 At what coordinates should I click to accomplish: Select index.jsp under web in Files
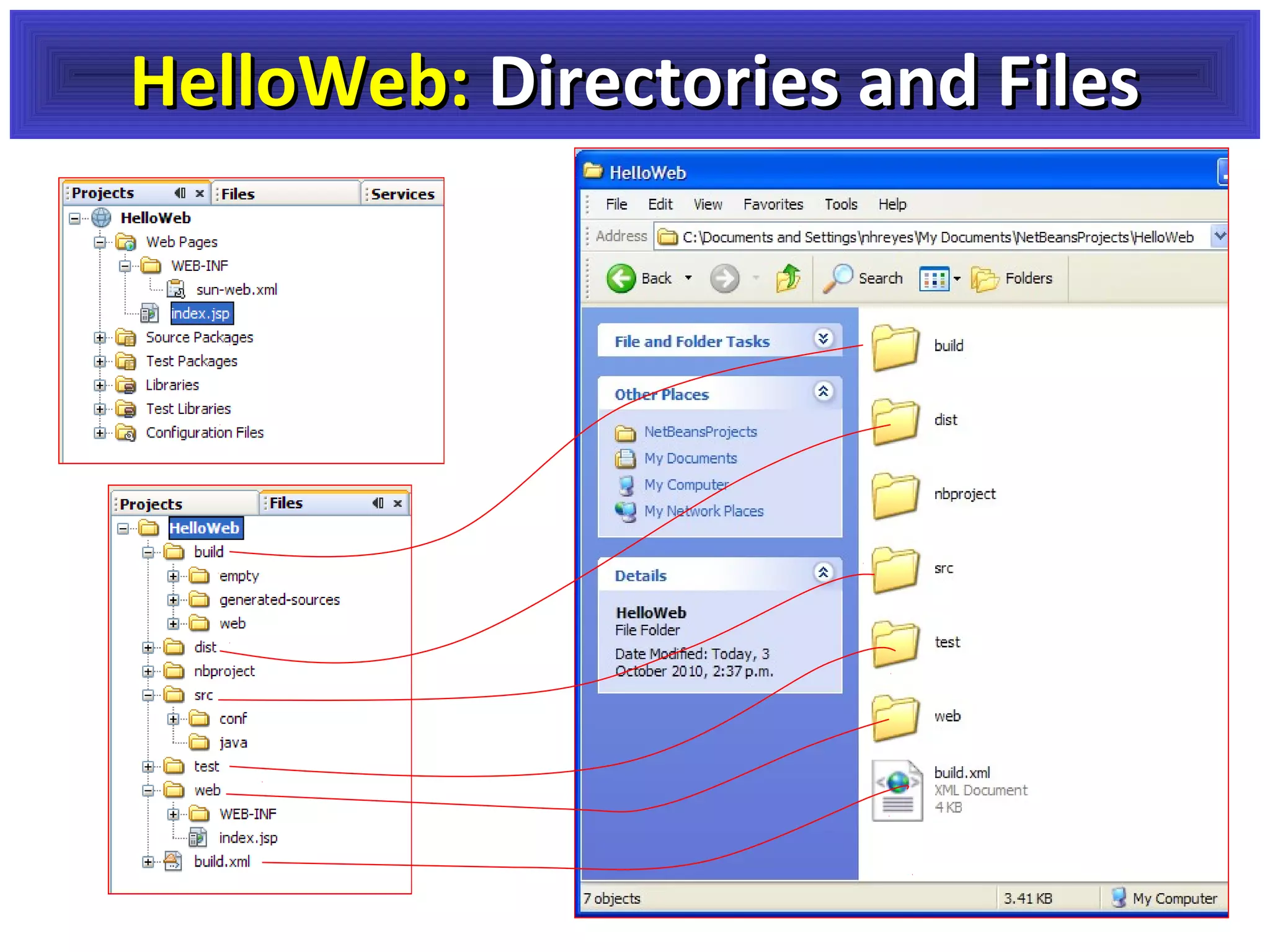[248, 838]
